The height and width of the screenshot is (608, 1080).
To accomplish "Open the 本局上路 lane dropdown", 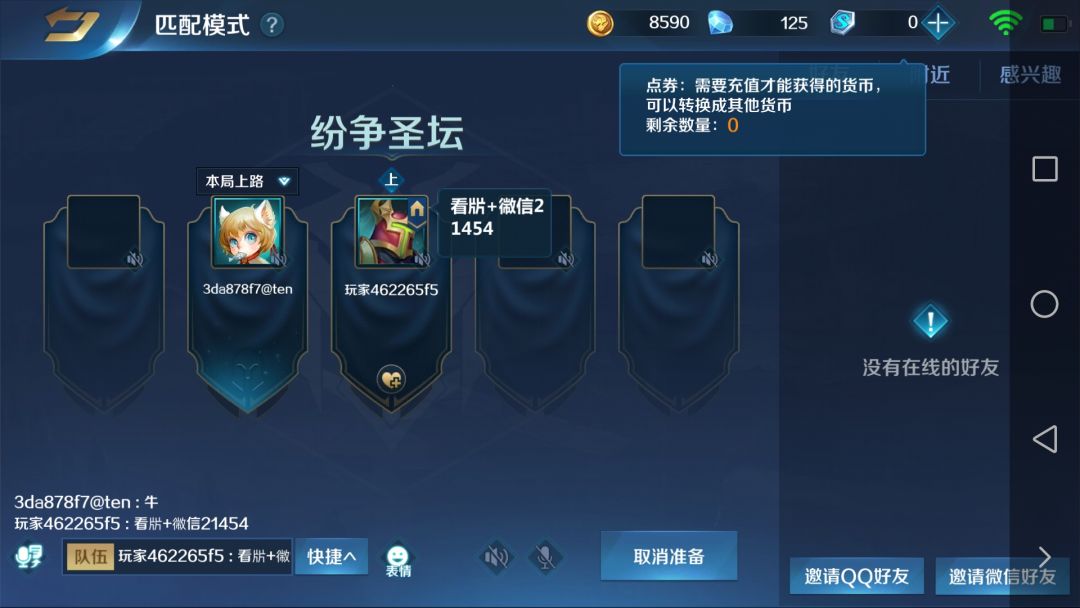I will [247, 181].
